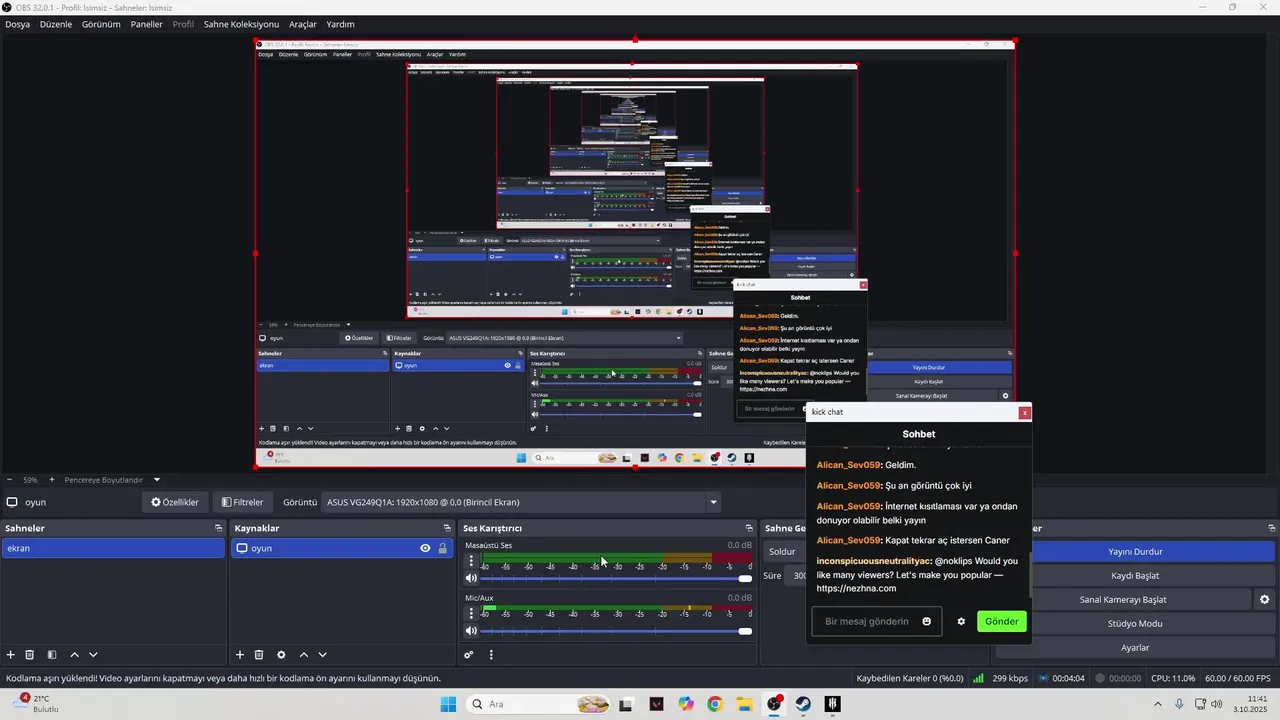Open the volume tray icon
This screenshot has height=720, width=1280.
1217,704
